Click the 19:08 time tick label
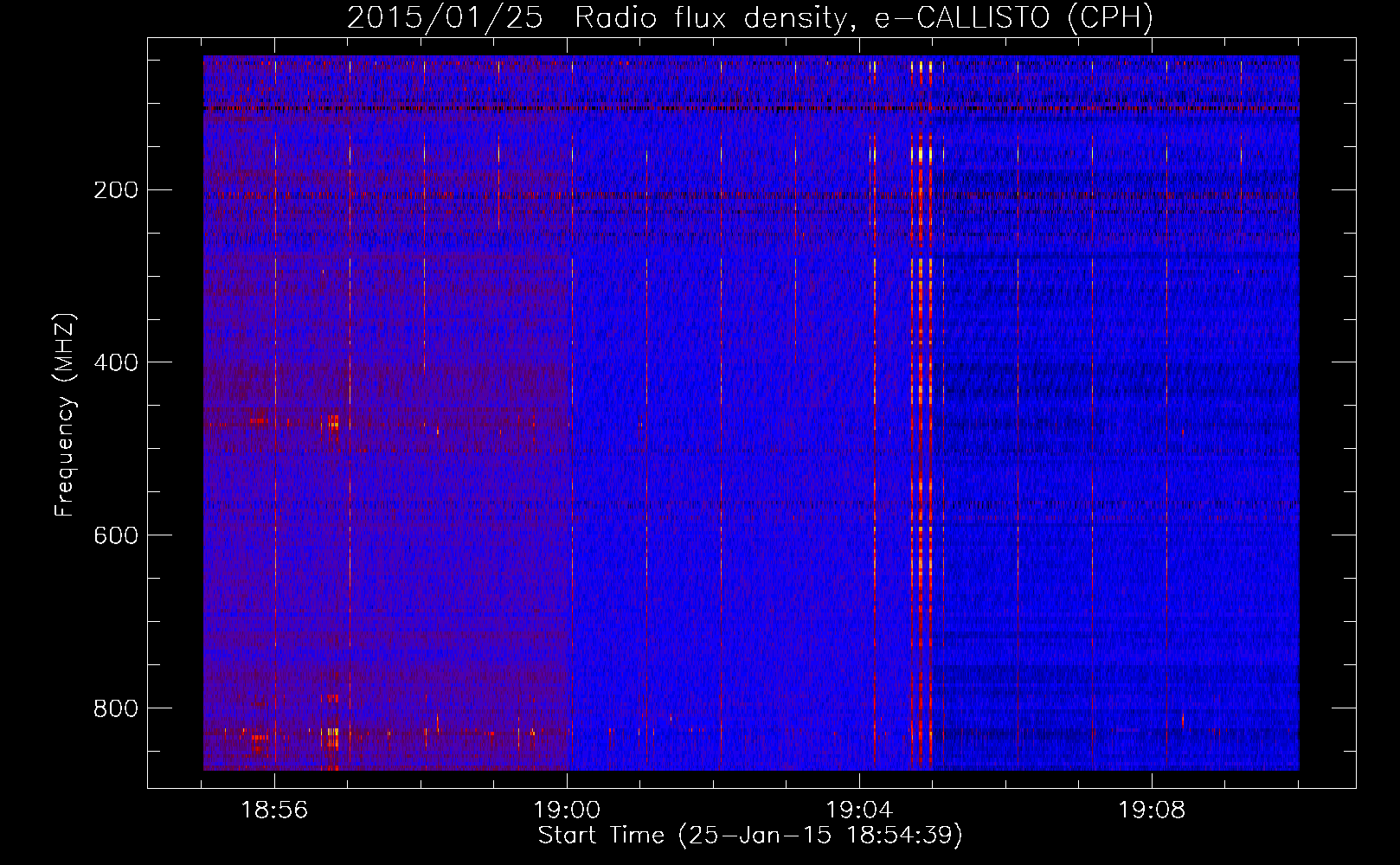 [x=1152, y=811]
